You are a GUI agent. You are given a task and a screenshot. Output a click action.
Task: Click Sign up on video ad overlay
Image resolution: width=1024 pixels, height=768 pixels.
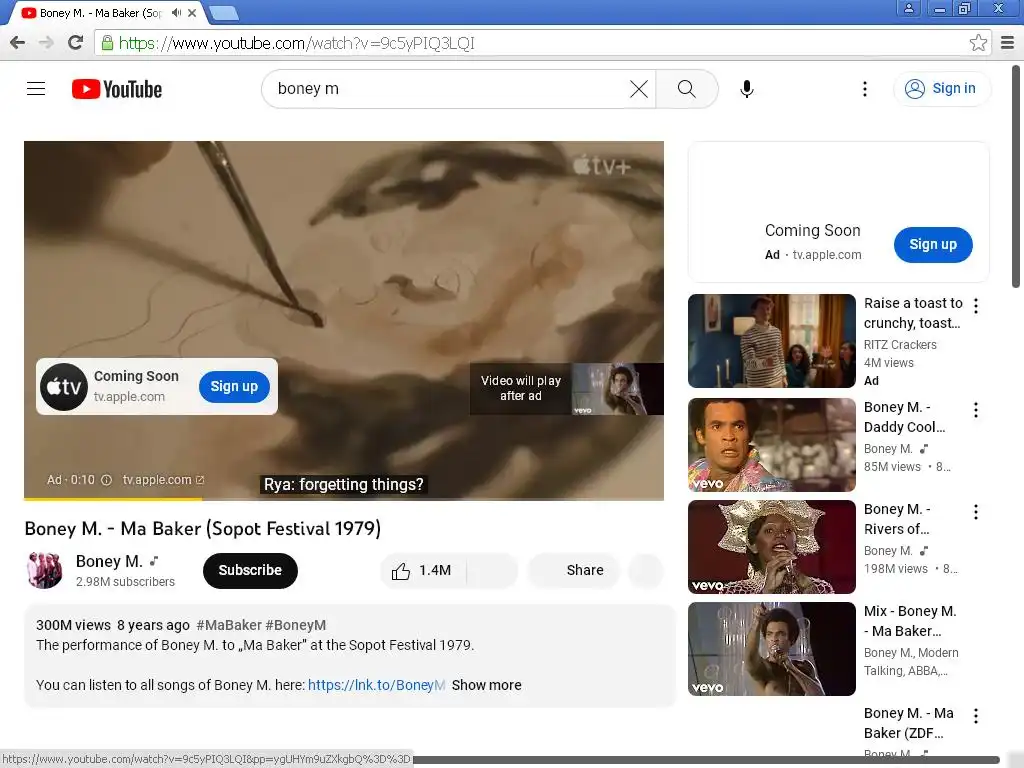pos(234,387)
